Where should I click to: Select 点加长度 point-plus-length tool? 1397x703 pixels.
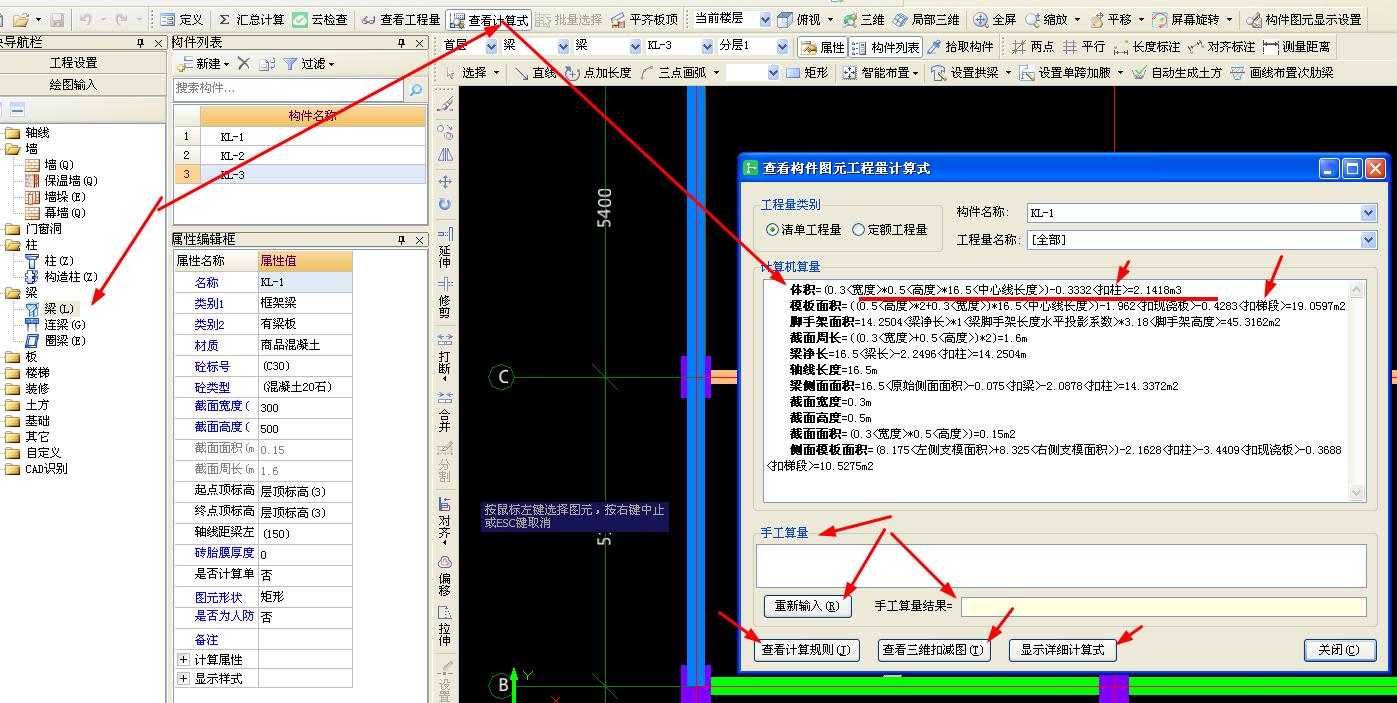click(598, 73)
